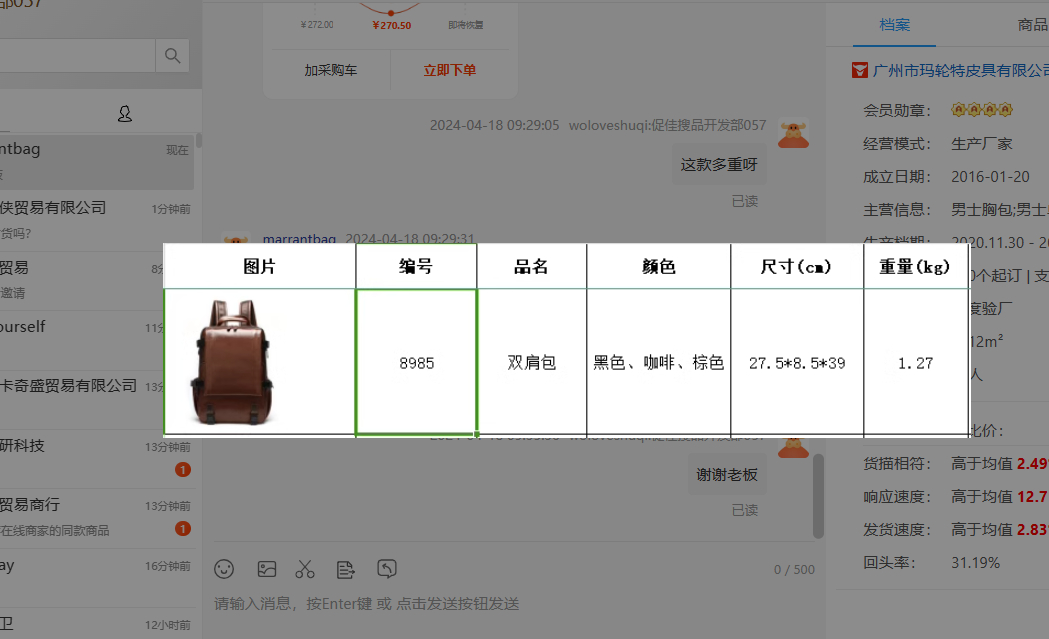The height and width of the screenshot is (639, 1049).
Task: Click the marrantbag sender name link
Action: (x=299, y=239)
